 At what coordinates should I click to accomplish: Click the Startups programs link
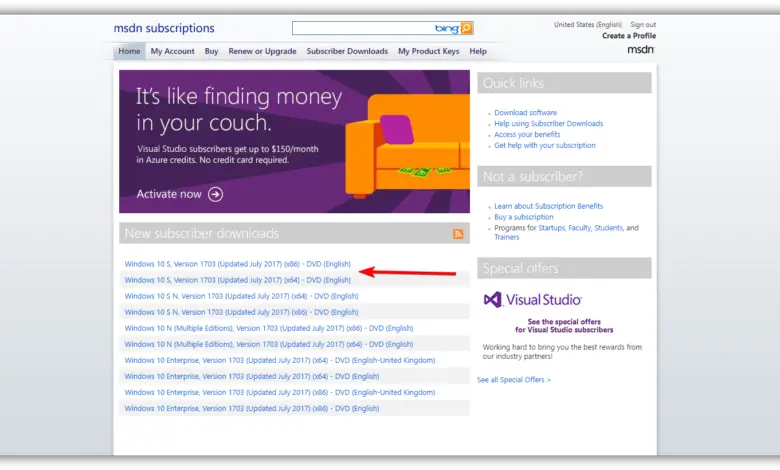(x=552, y=228)
